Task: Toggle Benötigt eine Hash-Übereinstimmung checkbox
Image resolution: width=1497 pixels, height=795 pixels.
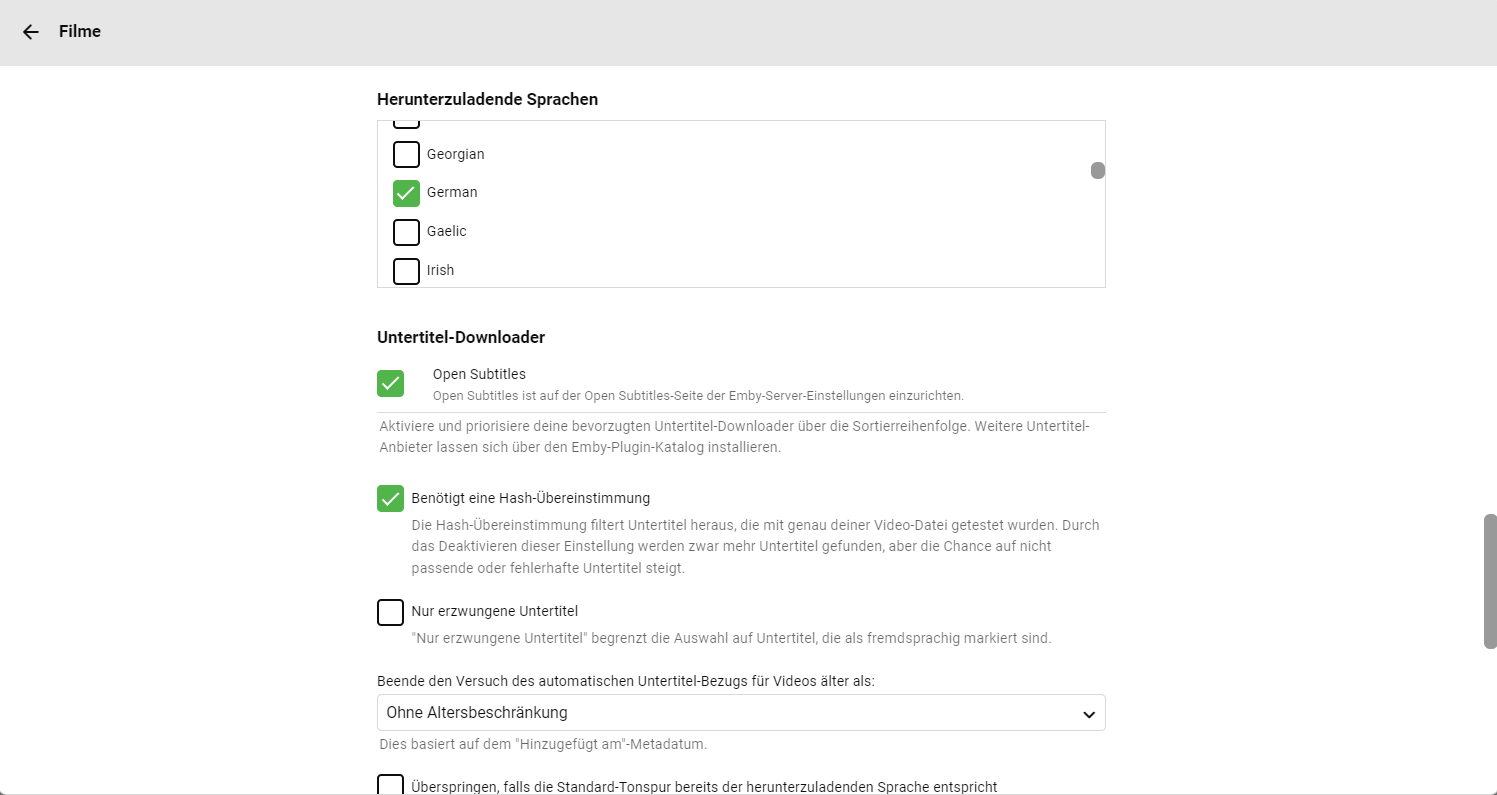Action: [x=390, y=498]
